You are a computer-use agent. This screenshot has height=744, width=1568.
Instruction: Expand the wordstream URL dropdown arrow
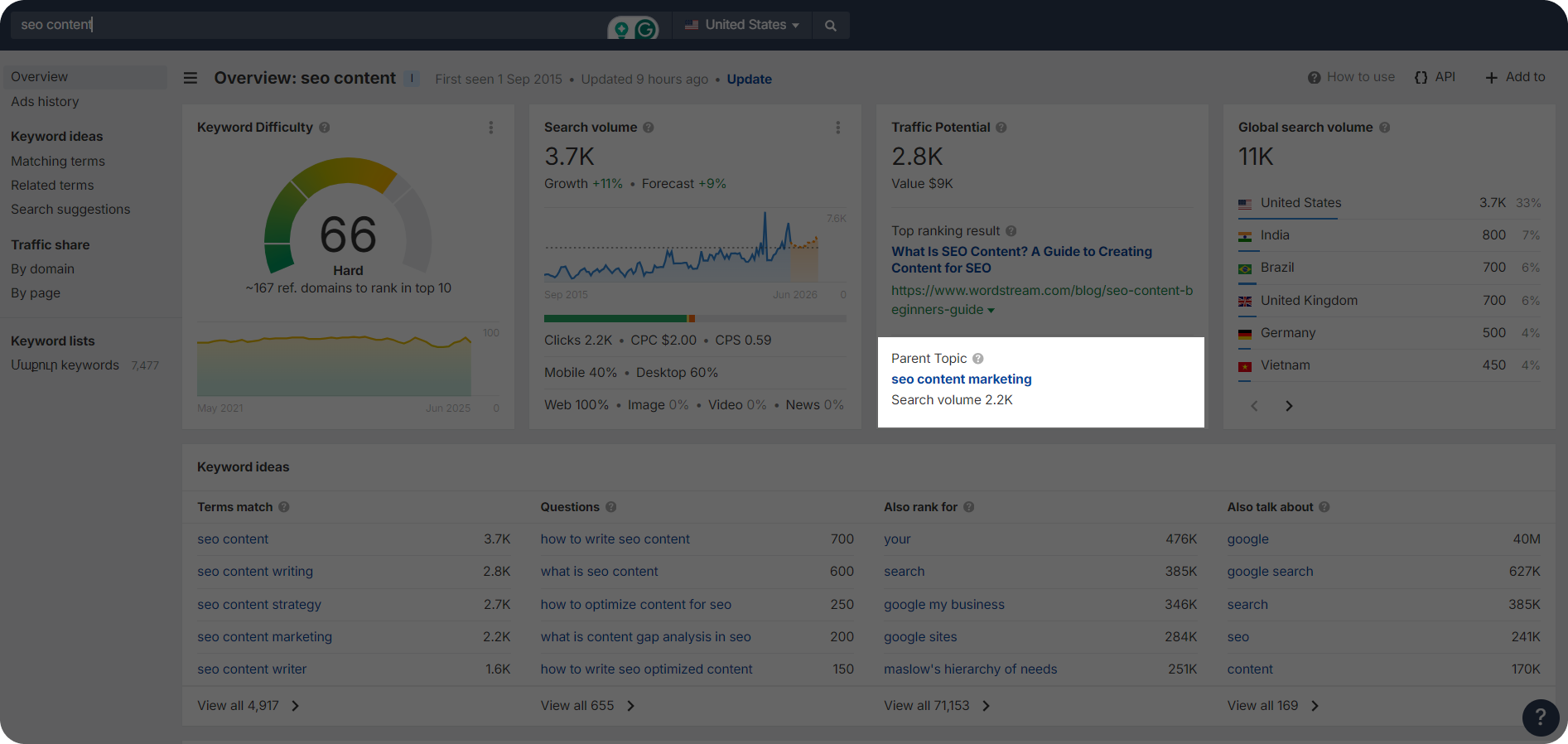tap(991, 311)
